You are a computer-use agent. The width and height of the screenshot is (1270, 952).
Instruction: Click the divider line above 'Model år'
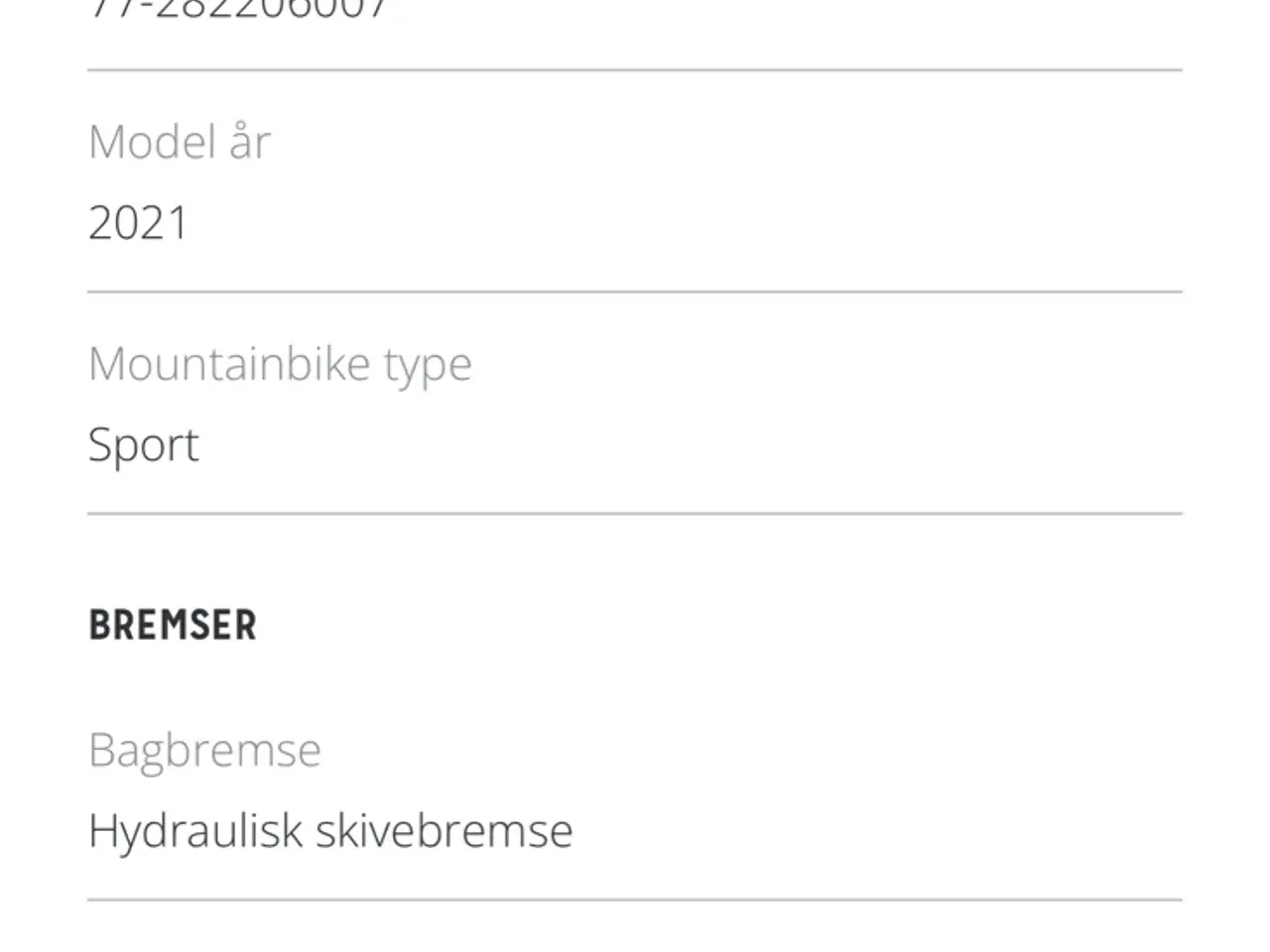point(635,70)
